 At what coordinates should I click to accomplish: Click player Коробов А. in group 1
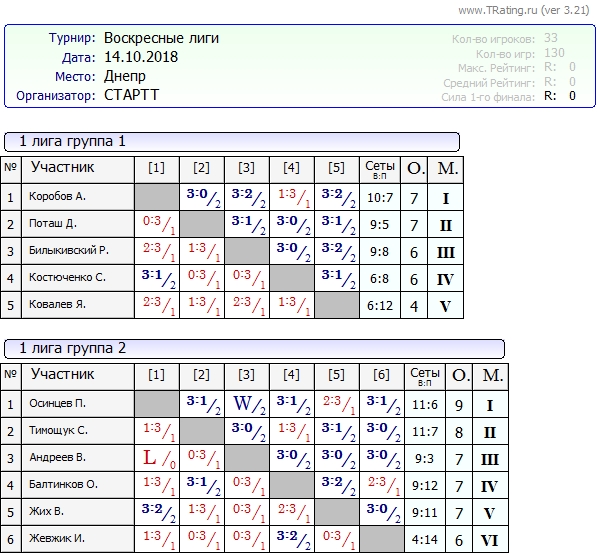click(57, 197)
